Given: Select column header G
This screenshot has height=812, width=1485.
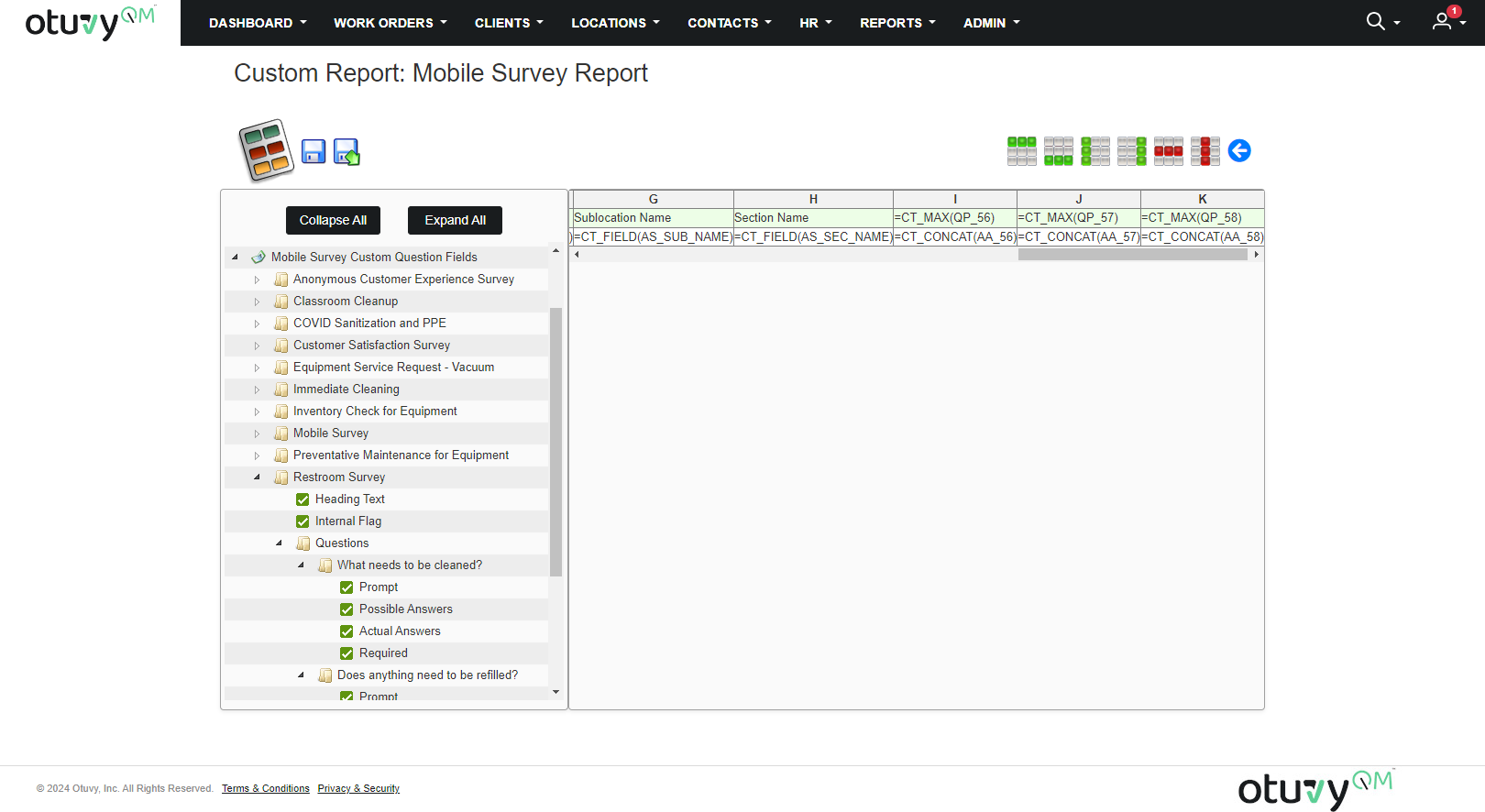Looking at the screenshot, I should (654, 199).
